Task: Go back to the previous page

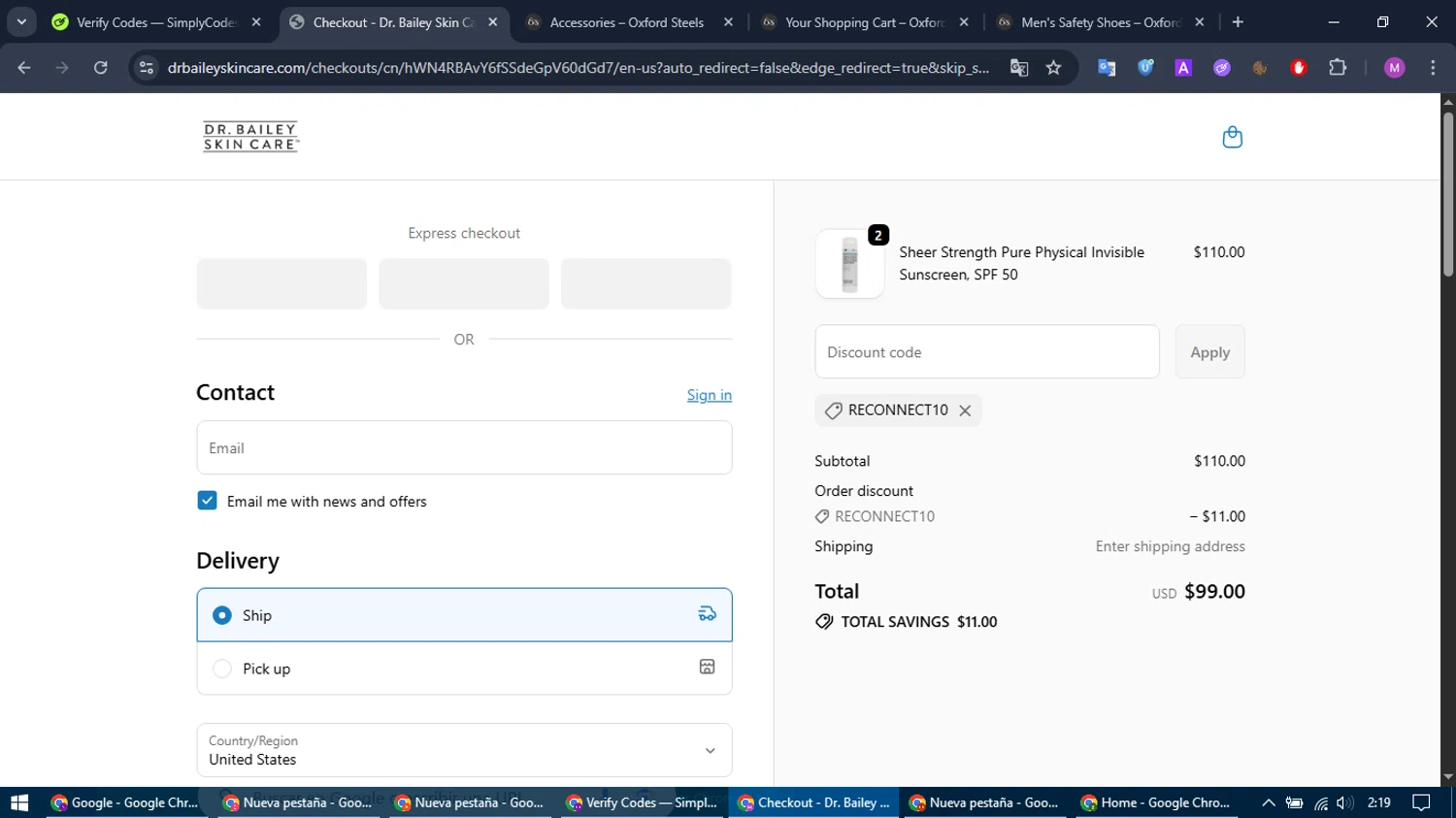Action: [x=24, y=68]
